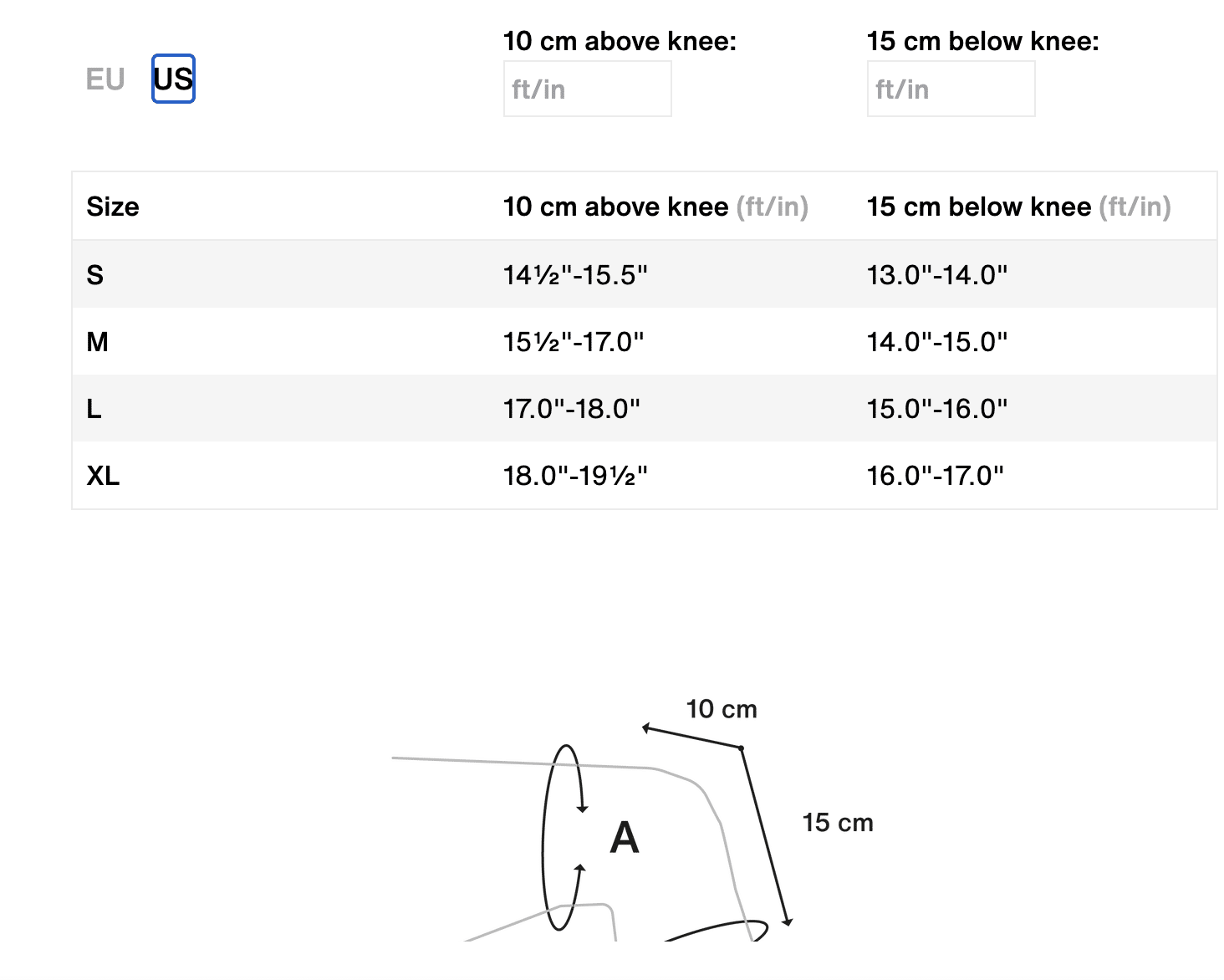This screenshot has width=1224, height=980.
Task: Click the Size column header
Action: coord(112,207)
